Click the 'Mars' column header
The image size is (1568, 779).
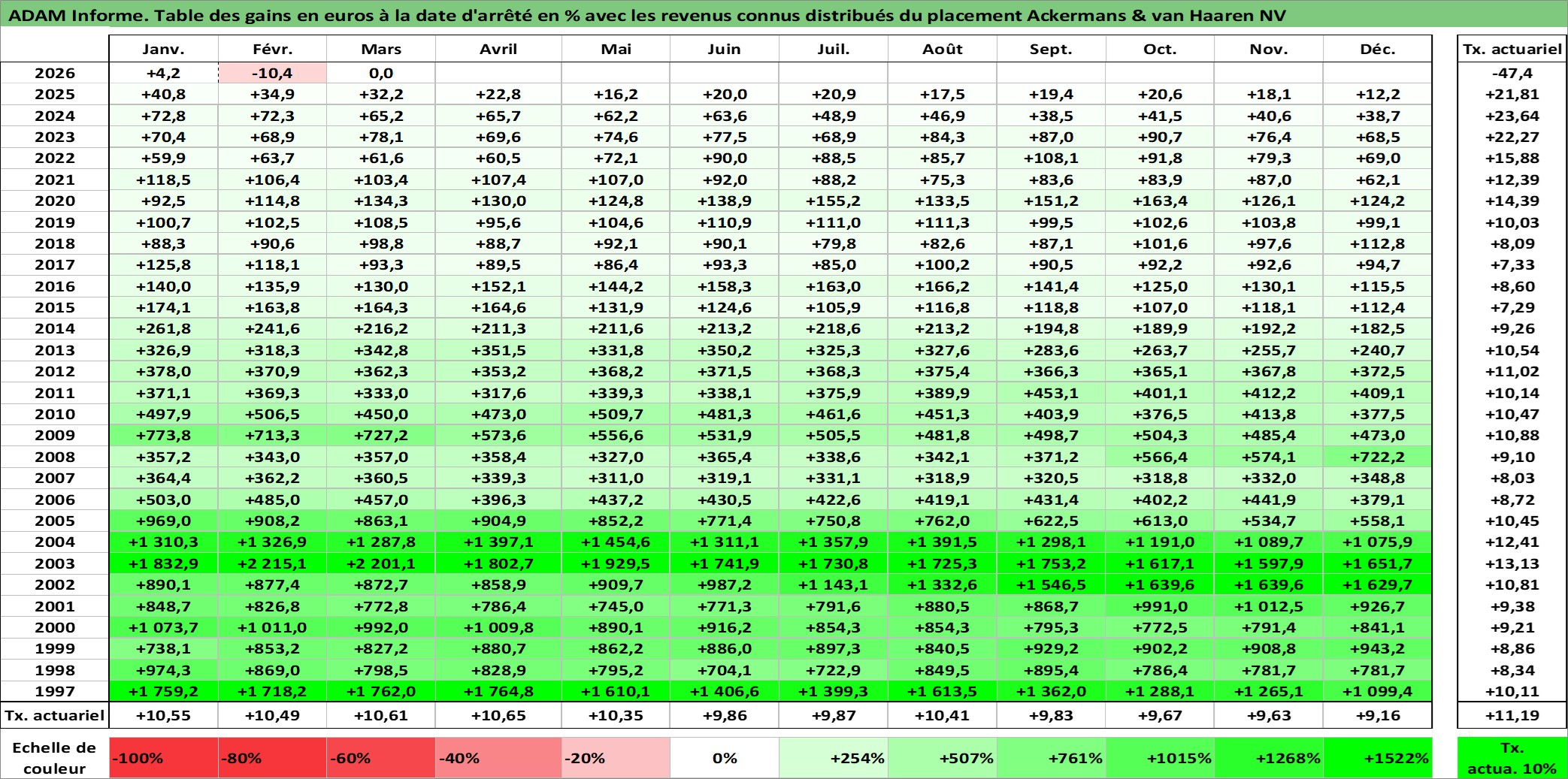(x=381, y=49)
